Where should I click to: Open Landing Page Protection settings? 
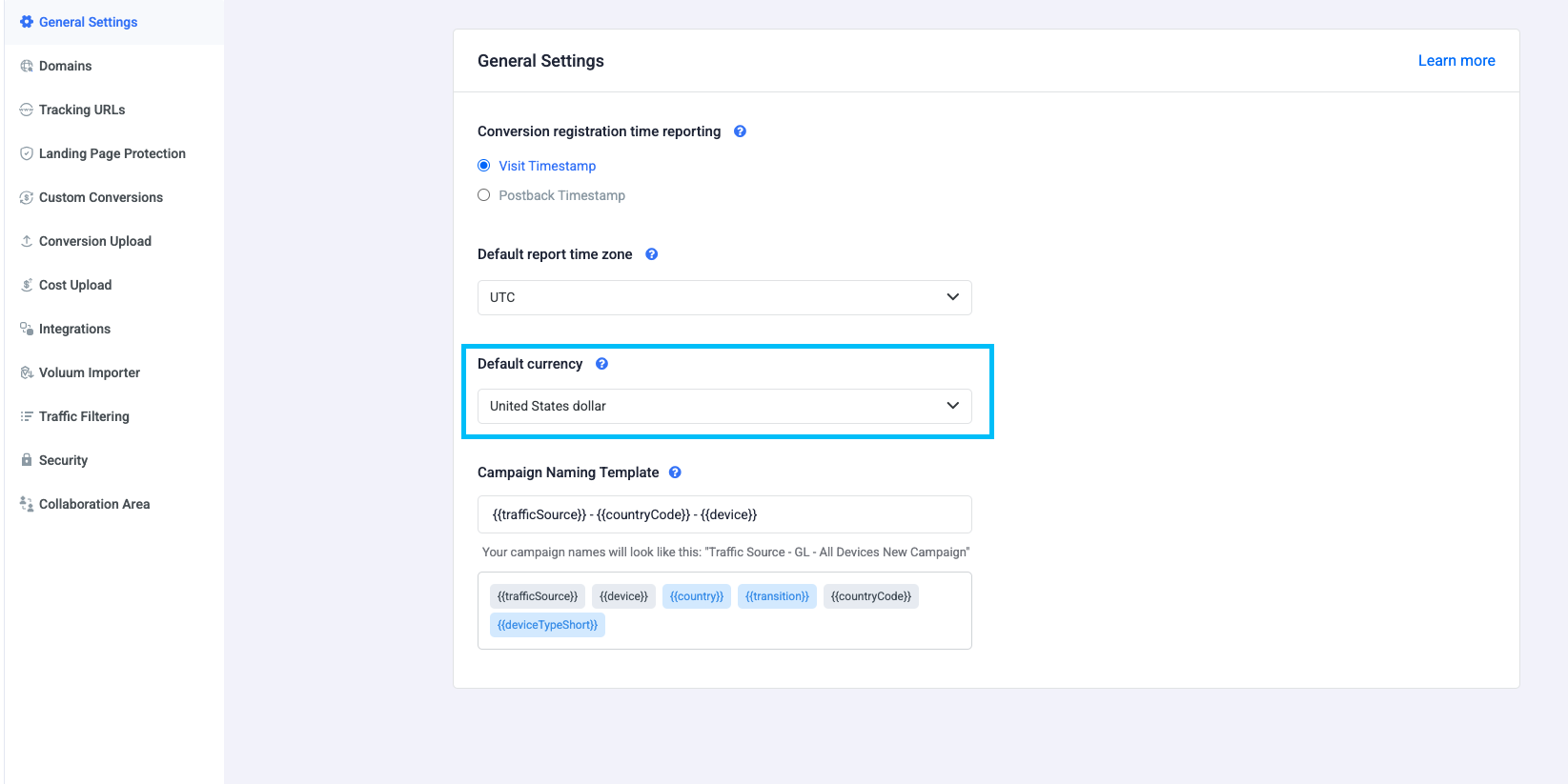[x=114, y=153]
